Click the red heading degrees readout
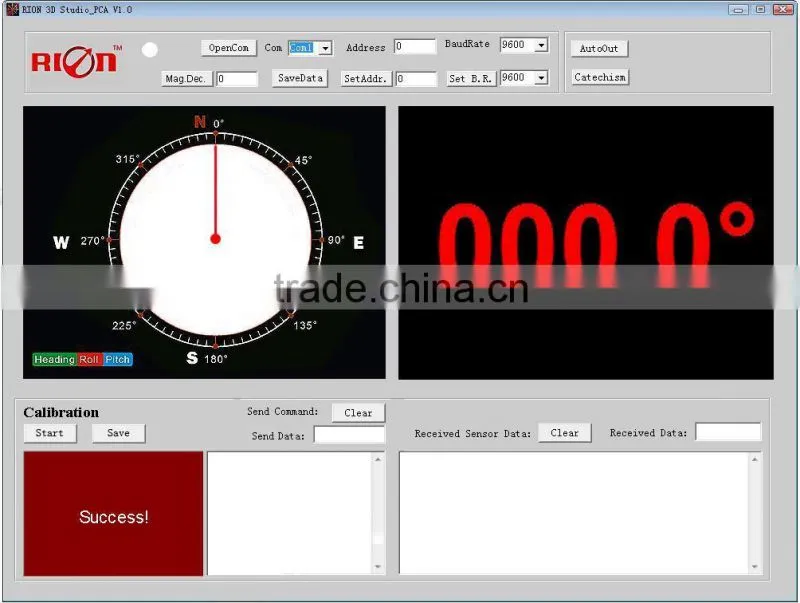Screen dimensions: 800x603 pos(596,245)
